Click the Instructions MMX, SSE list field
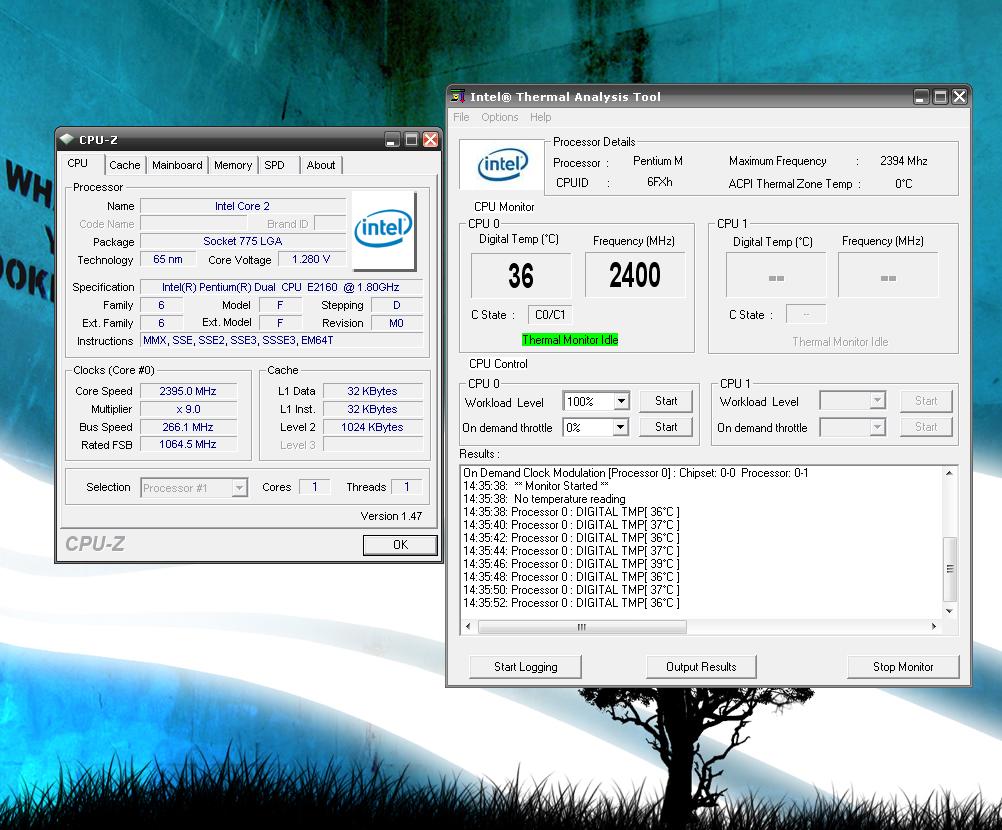 [281, 341]
